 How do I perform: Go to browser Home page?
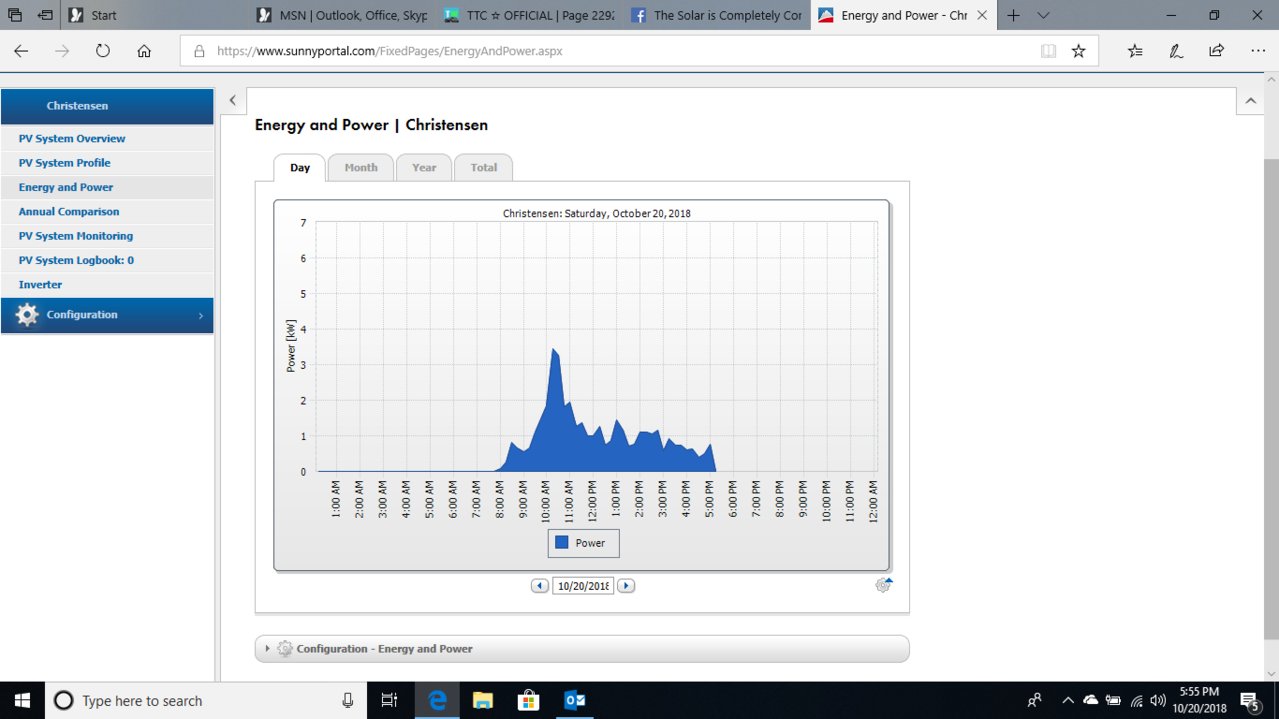pos(144,51)
